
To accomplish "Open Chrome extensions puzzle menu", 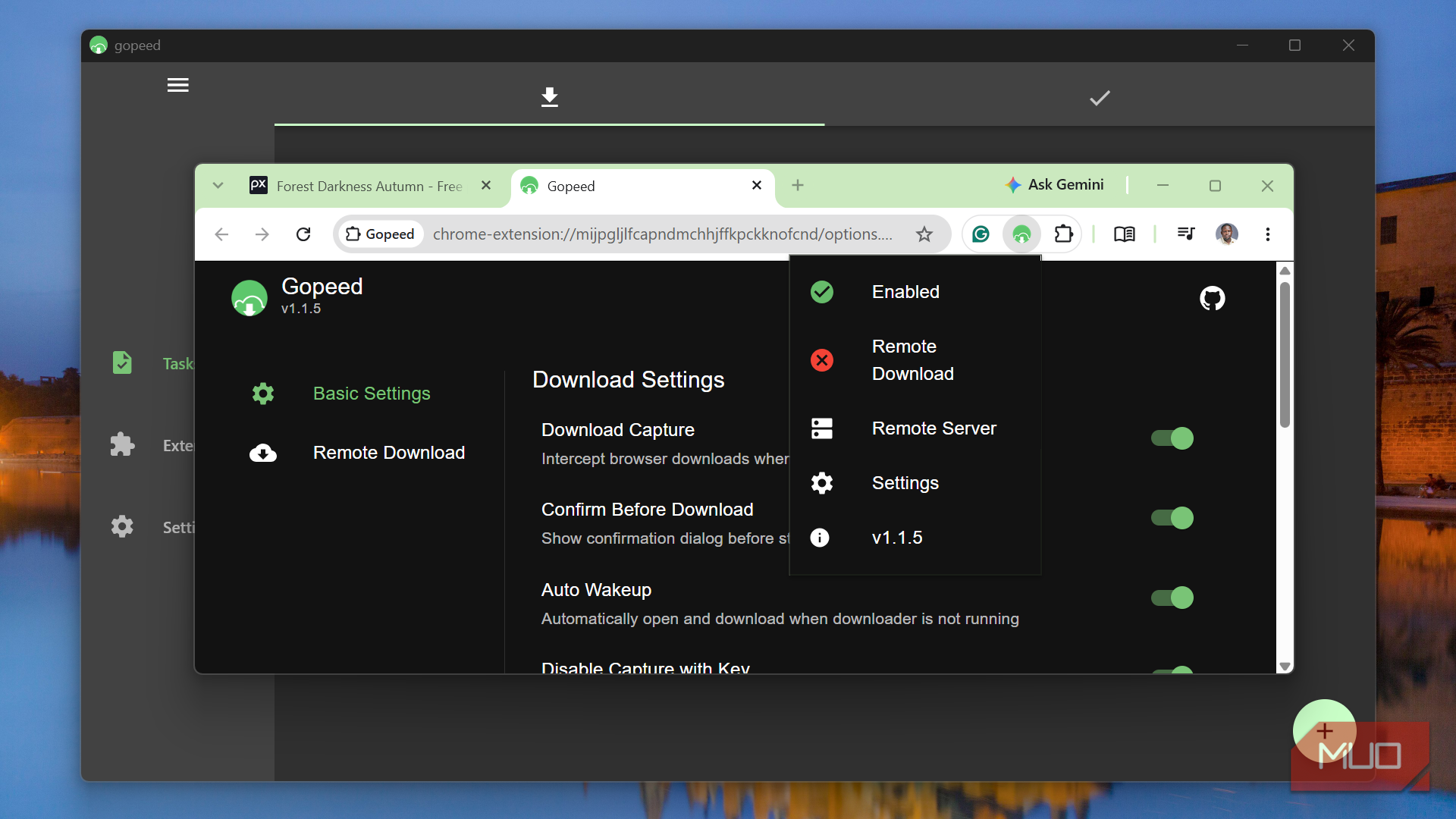I will tap(1063, 234).
